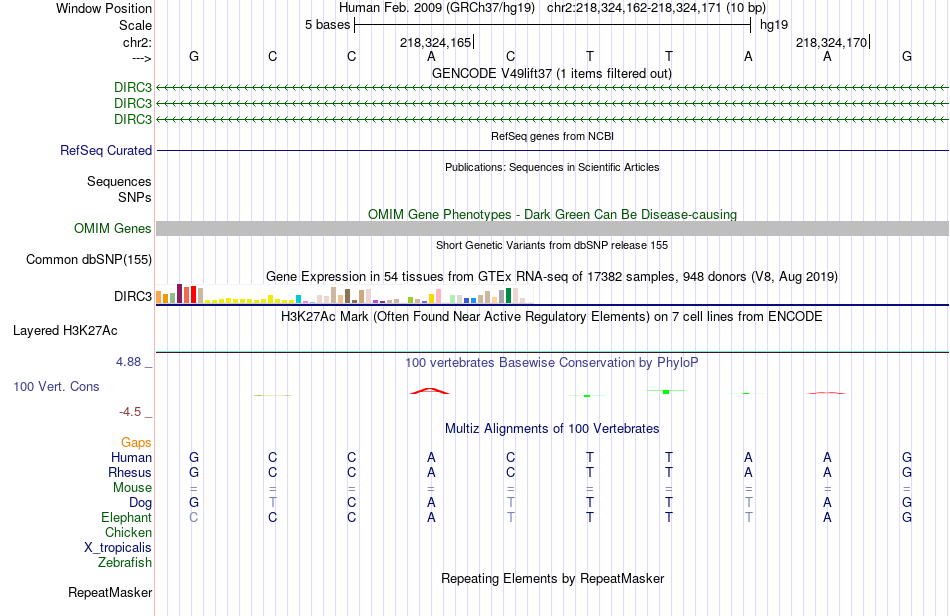This screenshot has height=616, width=950.
Task: Click the hg19 label beside scale bar
Action: click(774, 25)
